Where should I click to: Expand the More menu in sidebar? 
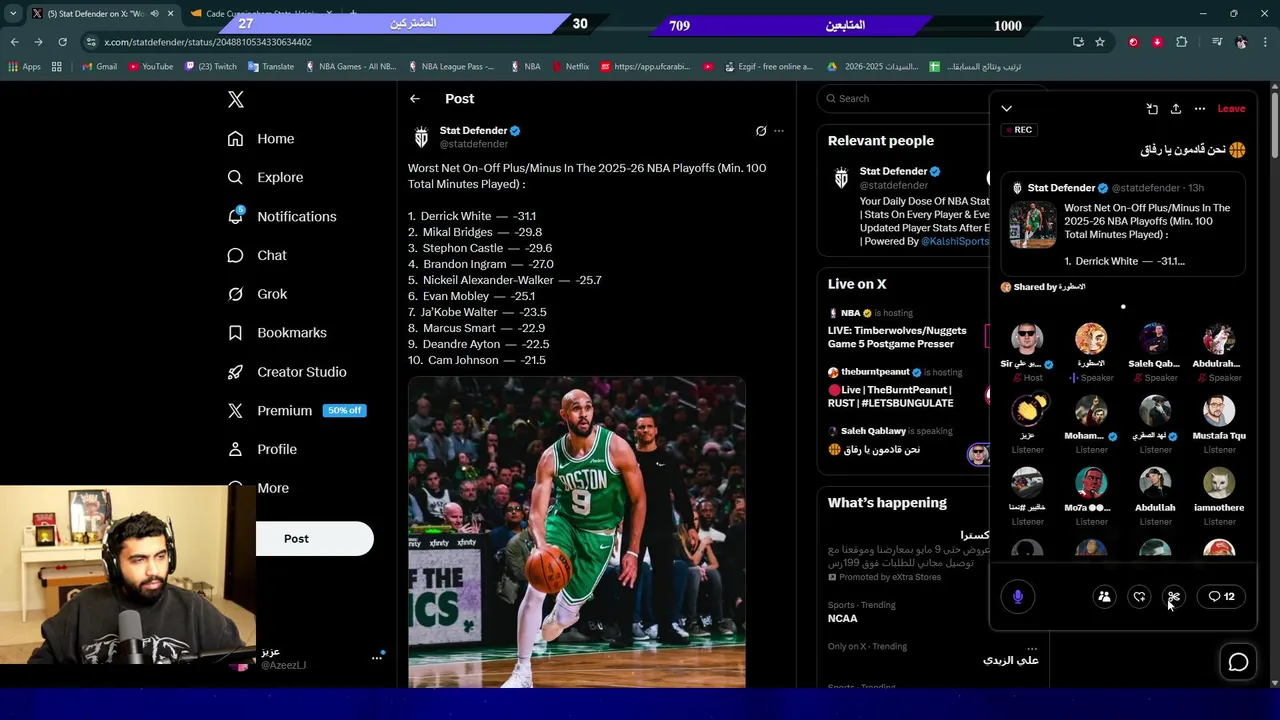tap(258, 488)
